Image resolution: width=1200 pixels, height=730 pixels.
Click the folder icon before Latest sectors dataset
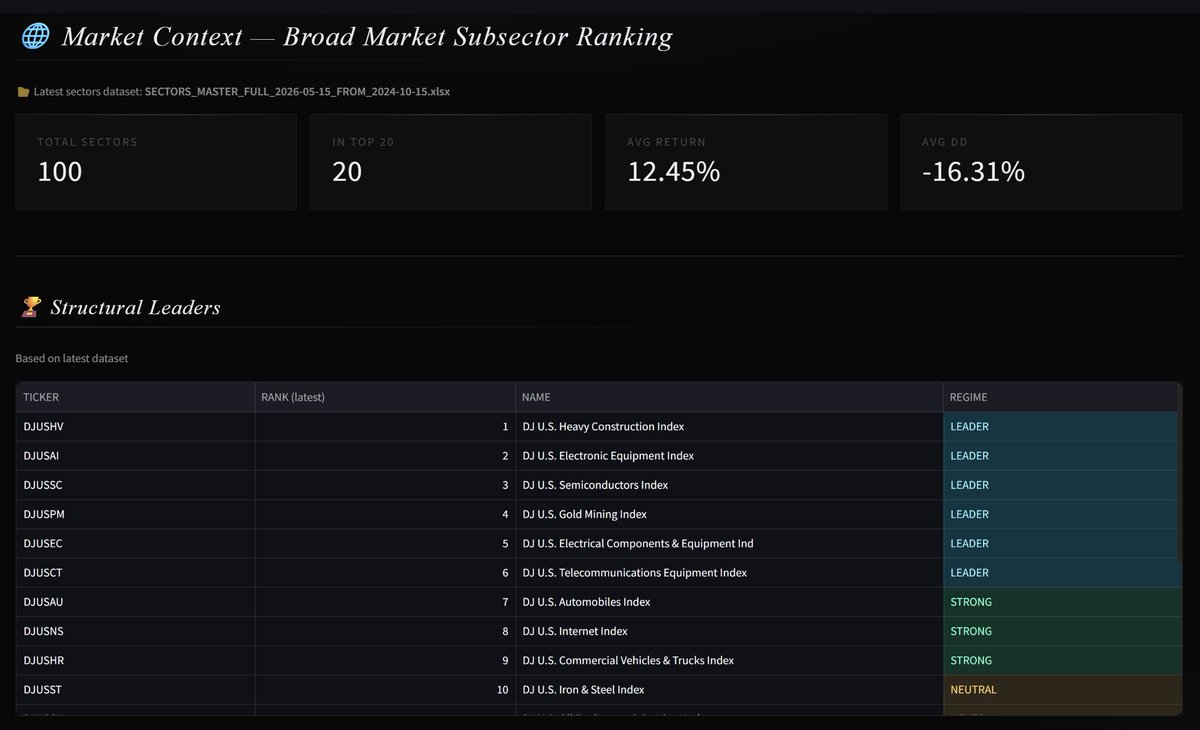(23, 92)
